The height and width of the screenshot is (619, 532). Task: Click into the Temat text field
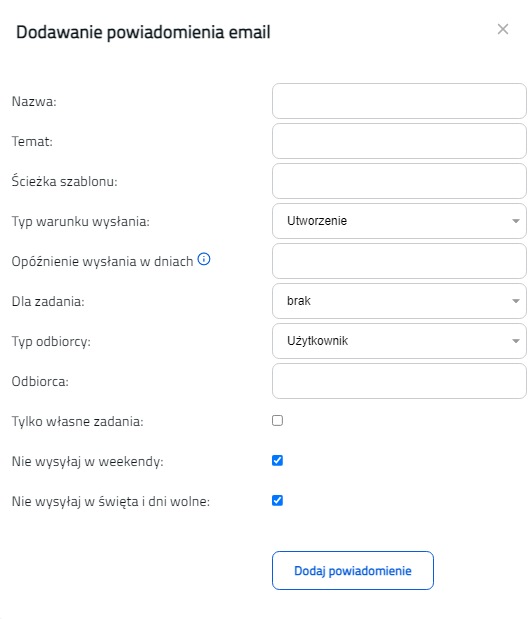tap(399, 141)
